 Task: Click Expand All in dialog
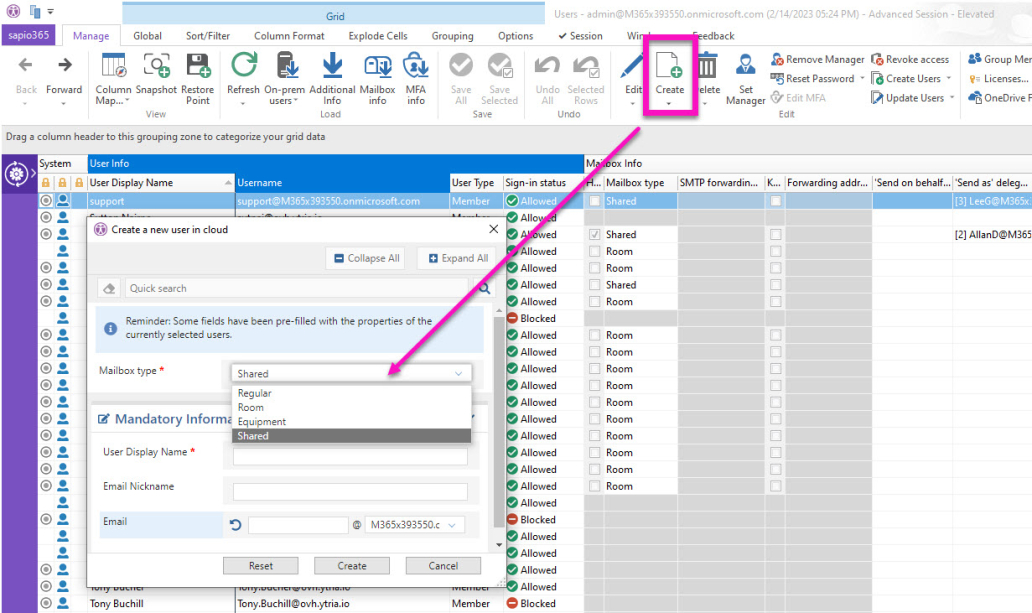458,258
